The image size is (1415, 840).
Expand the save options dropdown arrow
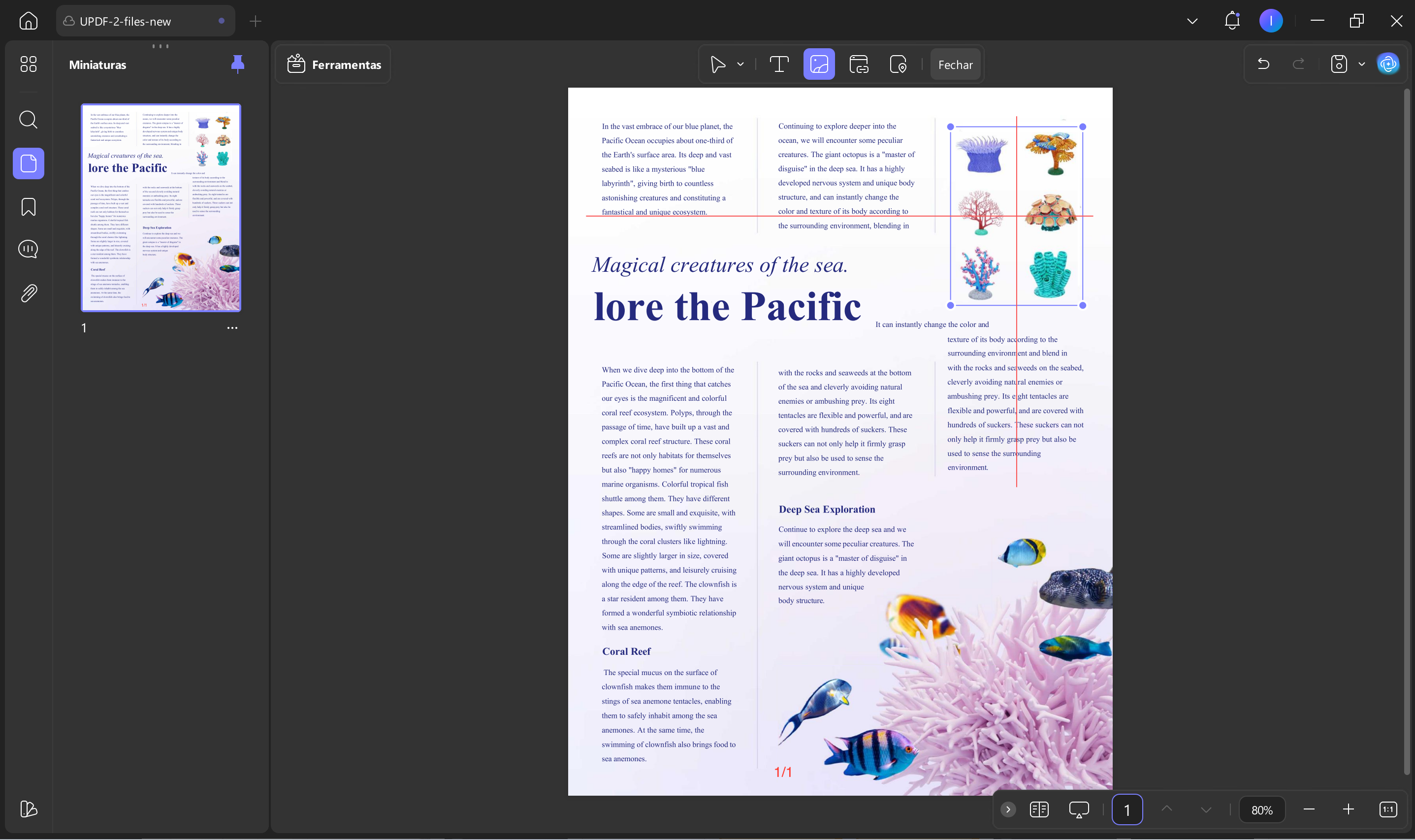[1362, 64]
